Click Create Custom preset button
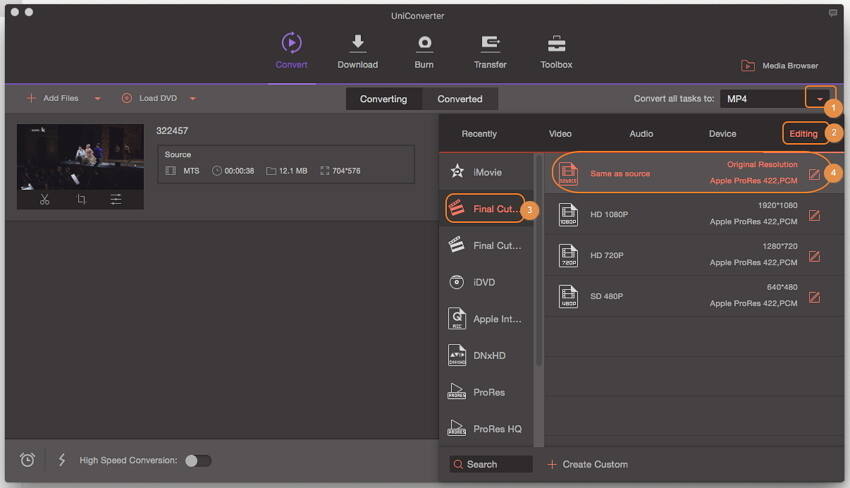 click(x=588, y=465)
